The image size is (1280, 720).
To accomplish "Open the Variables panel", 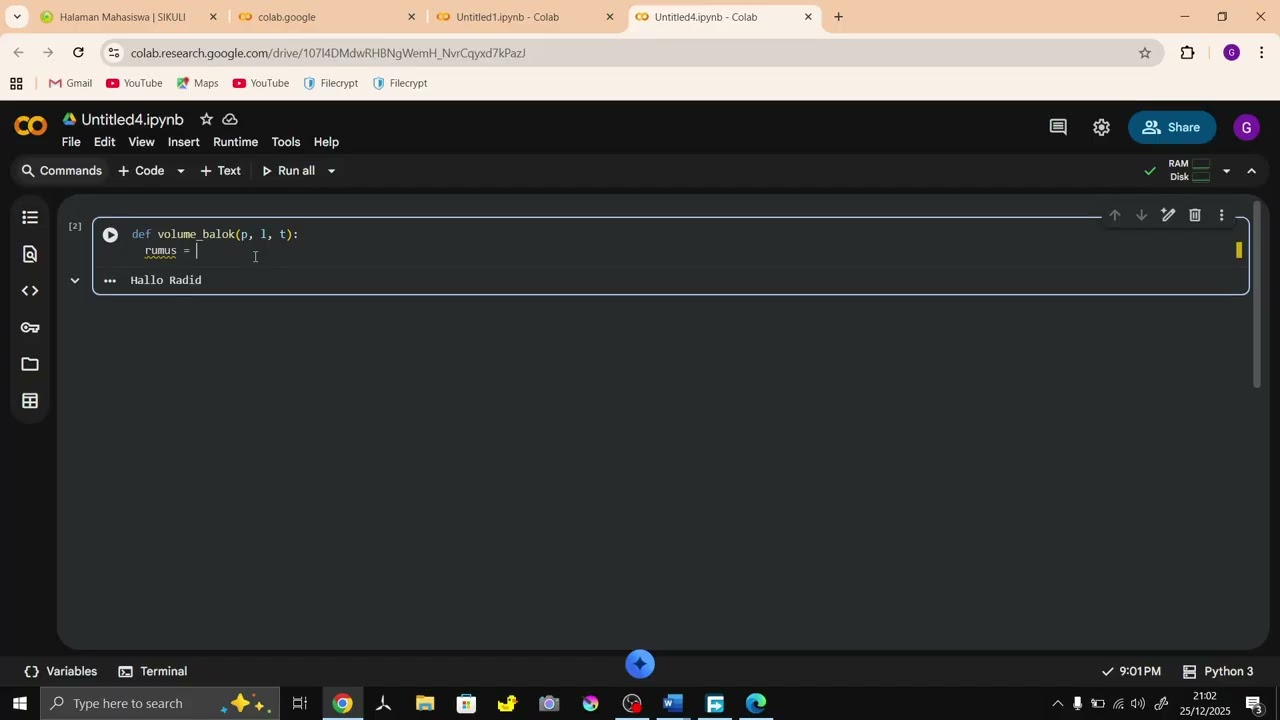I will pyautogui.click(x=61, y=672).
